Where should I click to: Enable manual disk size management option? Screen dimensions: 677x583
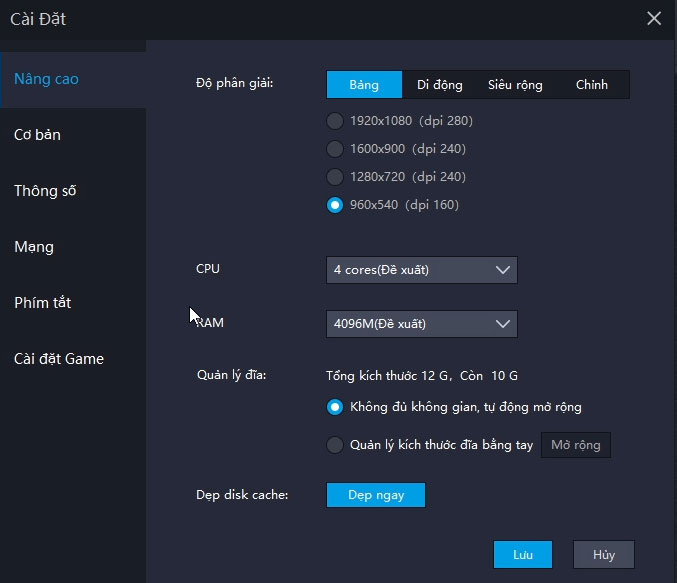[335, 445]
